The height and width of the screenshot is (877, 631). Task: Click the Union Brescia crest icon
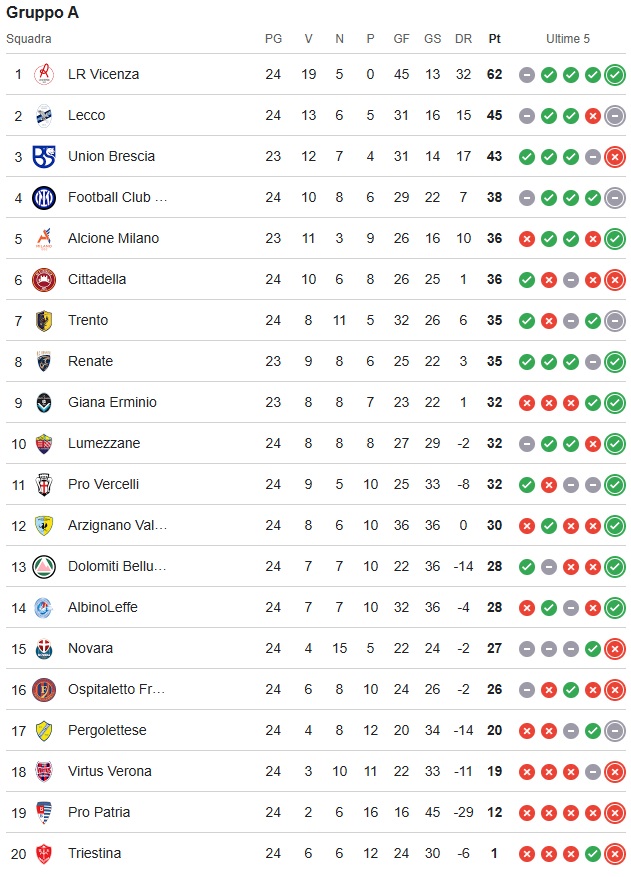pos(44,156)
